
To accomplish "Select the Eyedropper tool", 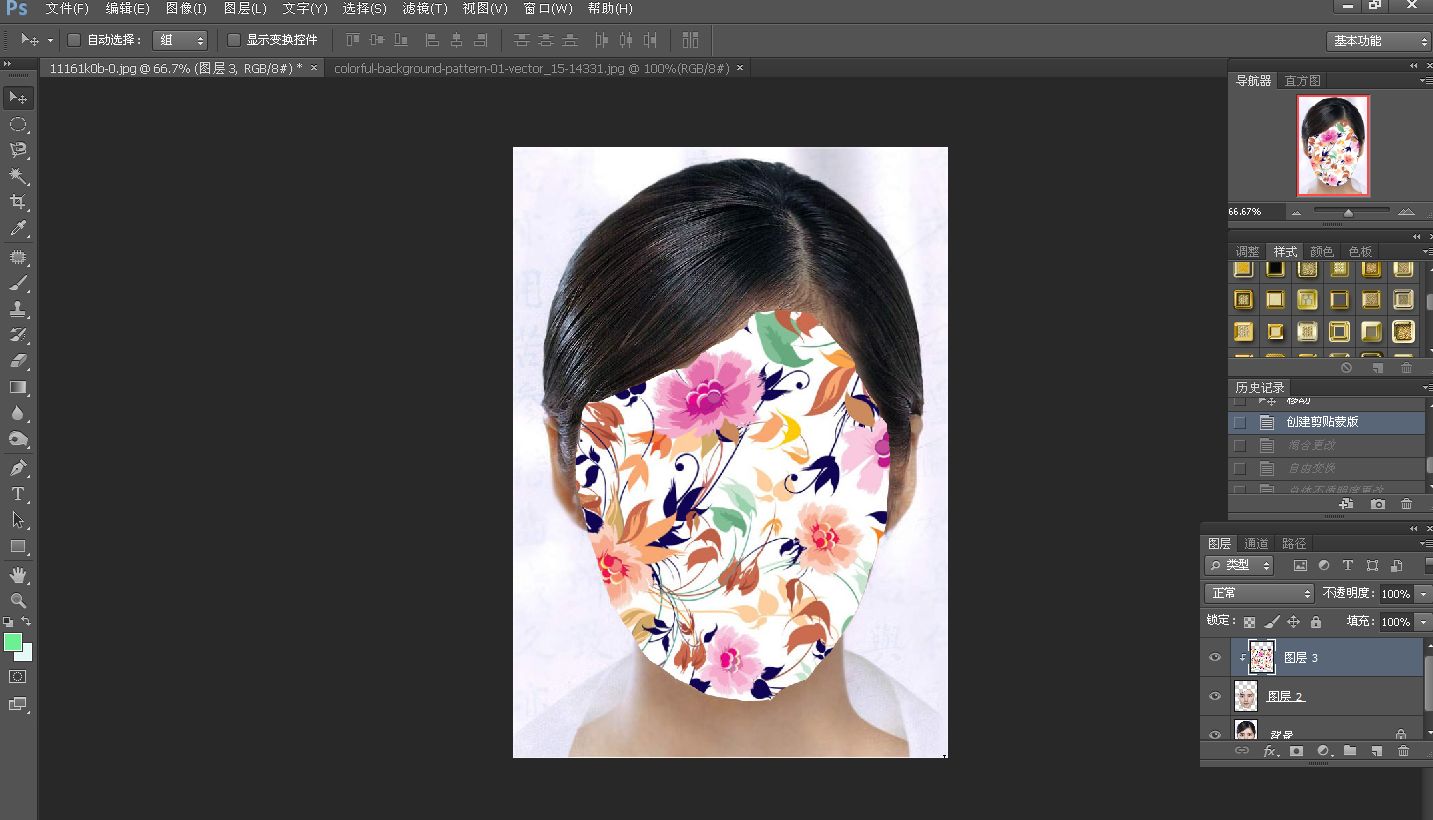I will [x=18, y=229].
